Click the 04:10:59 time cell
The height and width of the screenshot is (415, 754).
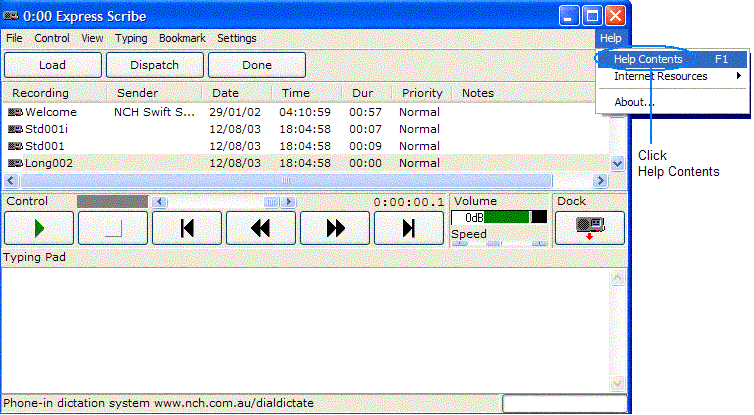(x=305, y=112)
